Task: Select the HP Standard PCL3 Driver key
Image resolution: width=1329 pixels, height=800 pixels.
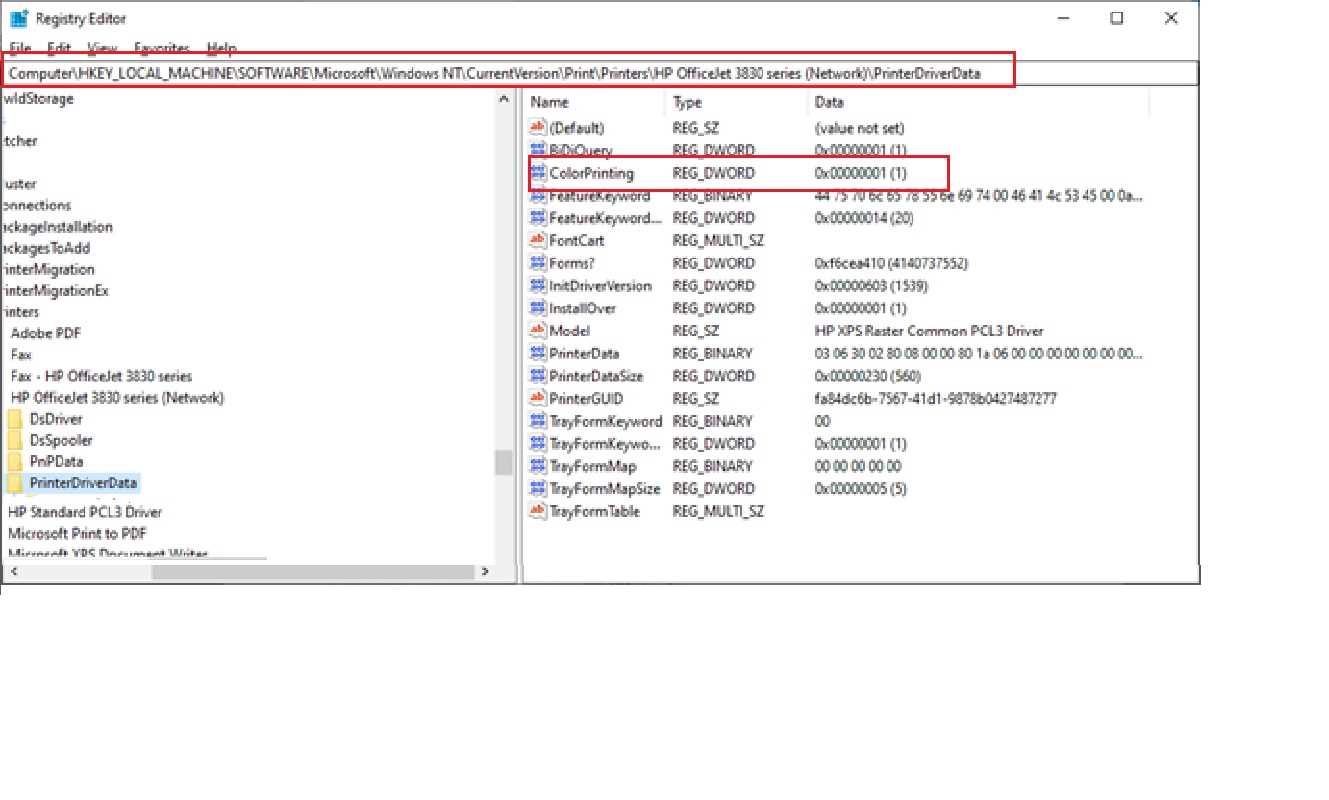Action: coord(85,512)
